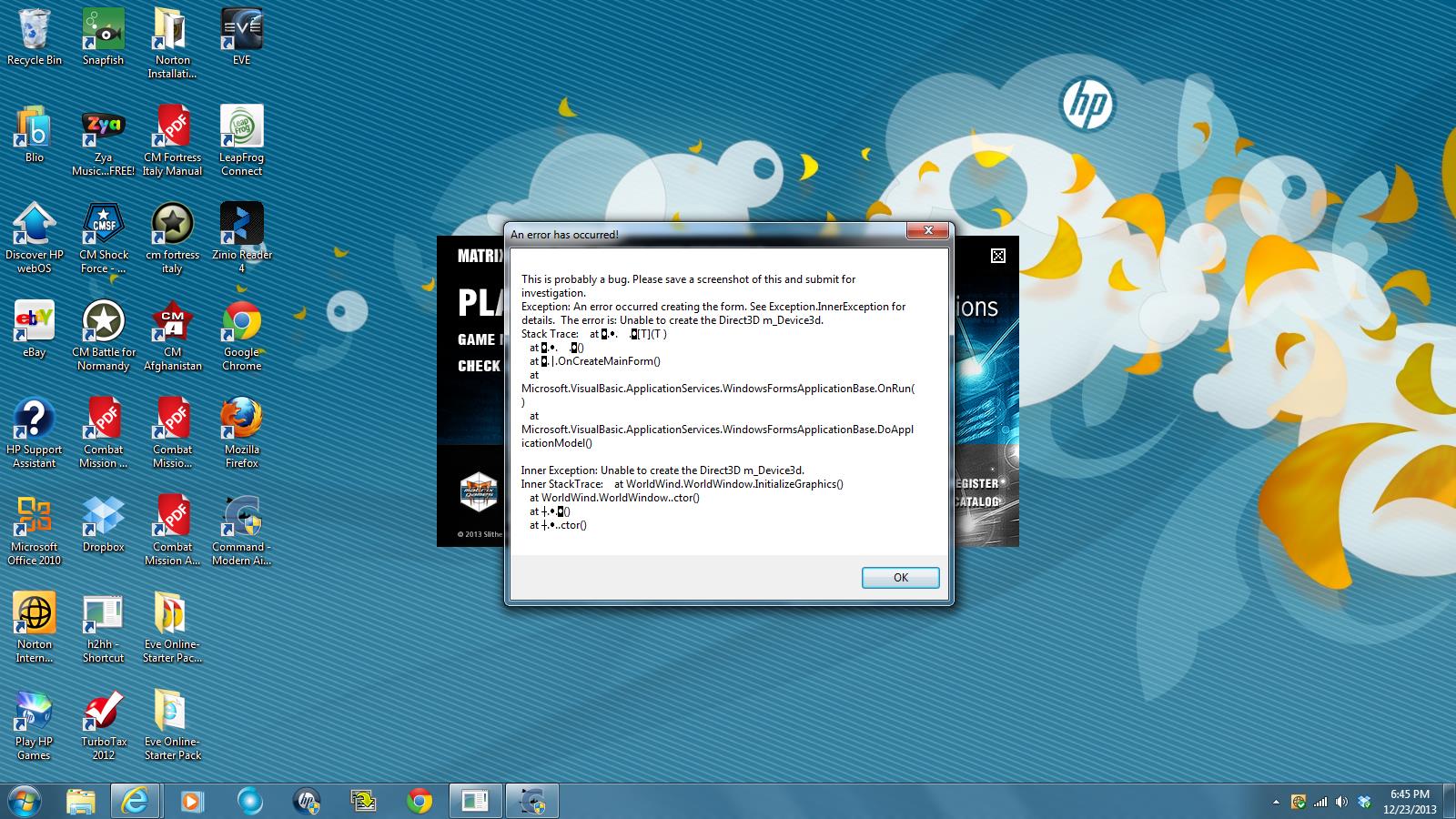
Task: Launch Chrome from the taskbar
Action: [x=420, y=801]
